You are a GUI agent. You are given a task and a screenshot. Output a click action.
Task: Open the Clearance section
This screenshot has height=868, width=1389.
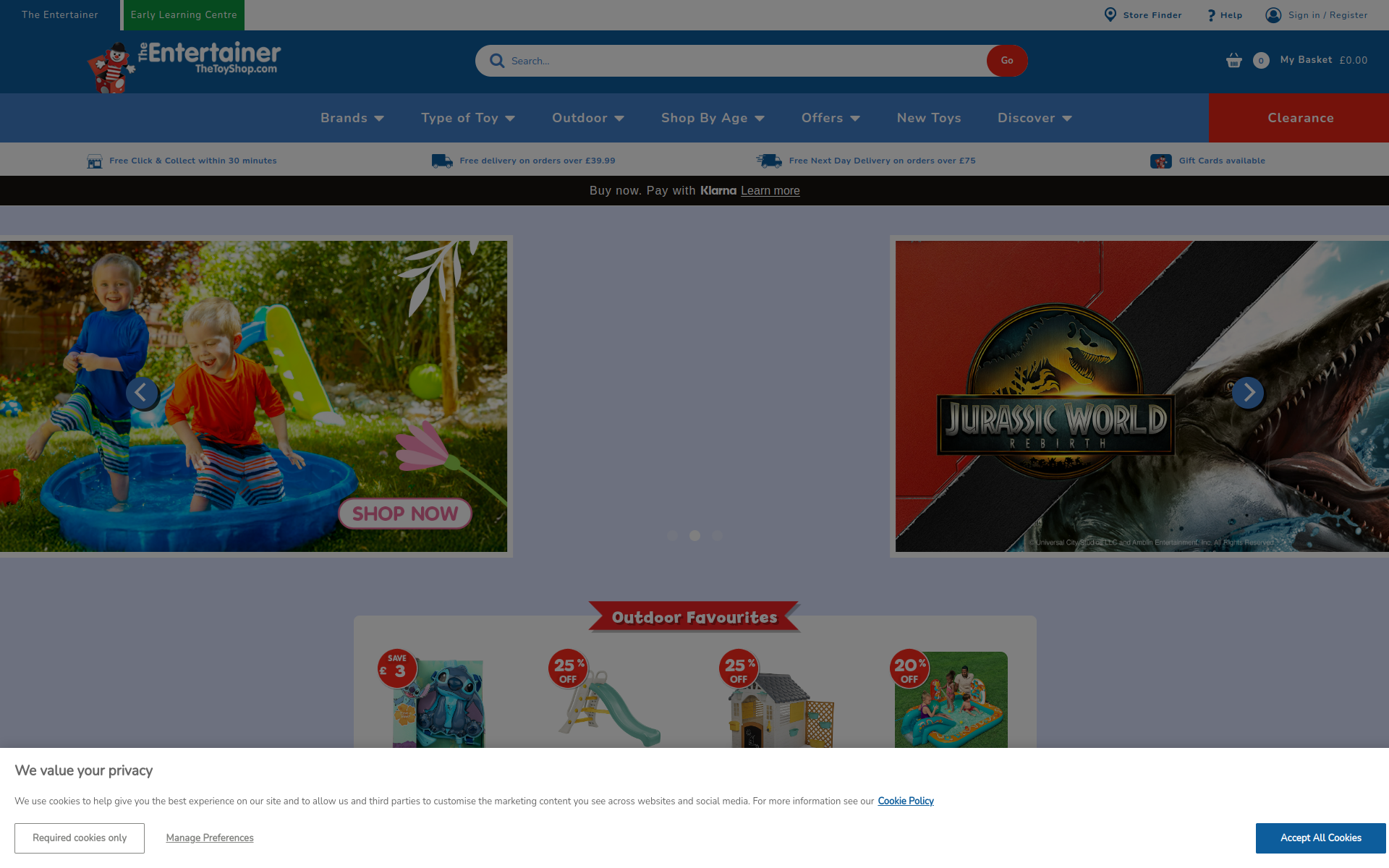[x=1299, y=118]
